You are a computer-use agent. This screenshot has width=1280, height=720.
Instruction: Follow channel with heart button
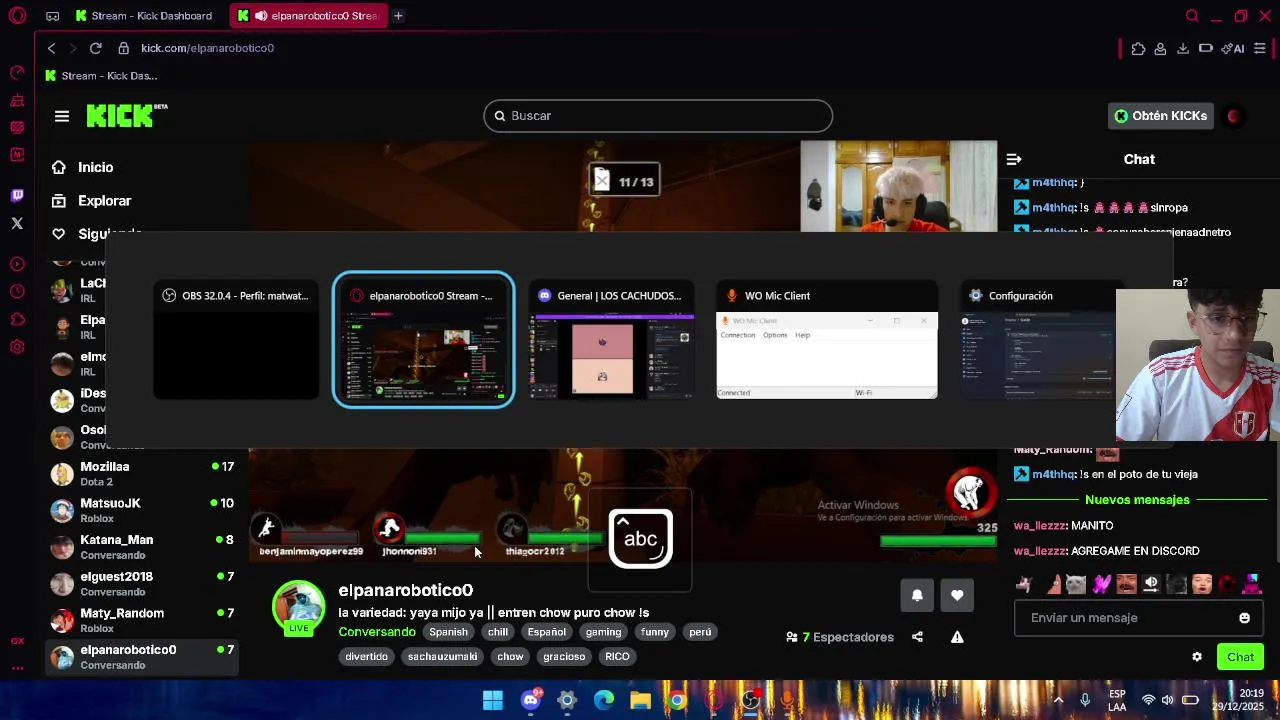point(957,595)
